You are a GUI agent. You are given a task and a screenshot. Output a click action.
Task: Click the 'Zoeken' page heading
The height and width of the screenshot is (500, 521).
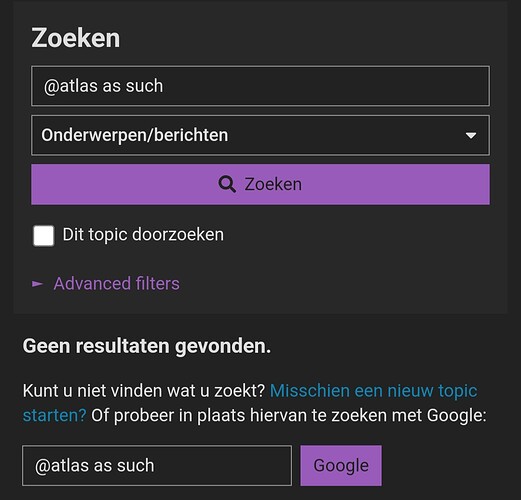point(76,38)
